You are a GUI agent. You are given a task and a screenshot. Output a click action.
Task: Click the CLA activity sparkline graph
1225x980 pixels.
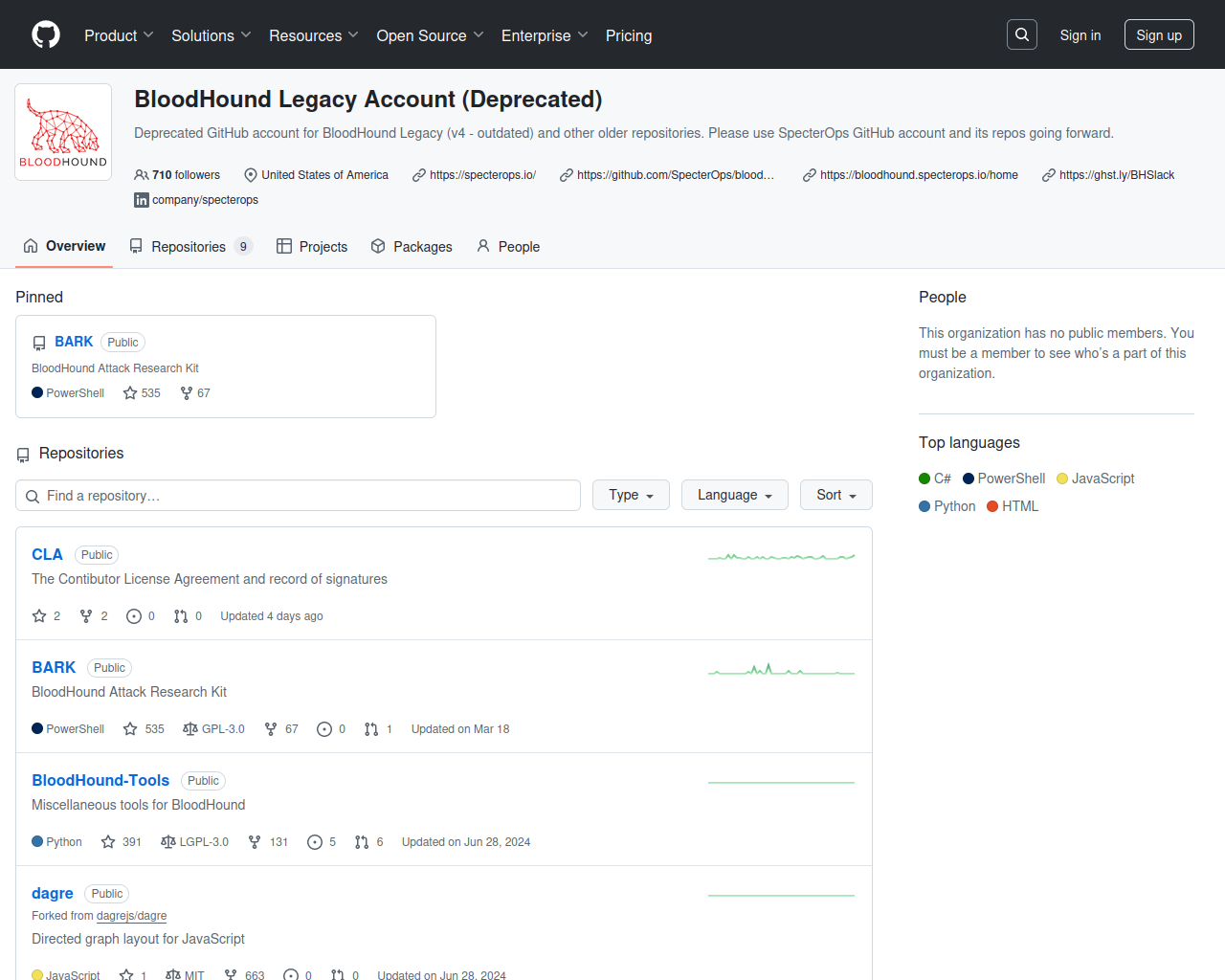pos(781,556)
